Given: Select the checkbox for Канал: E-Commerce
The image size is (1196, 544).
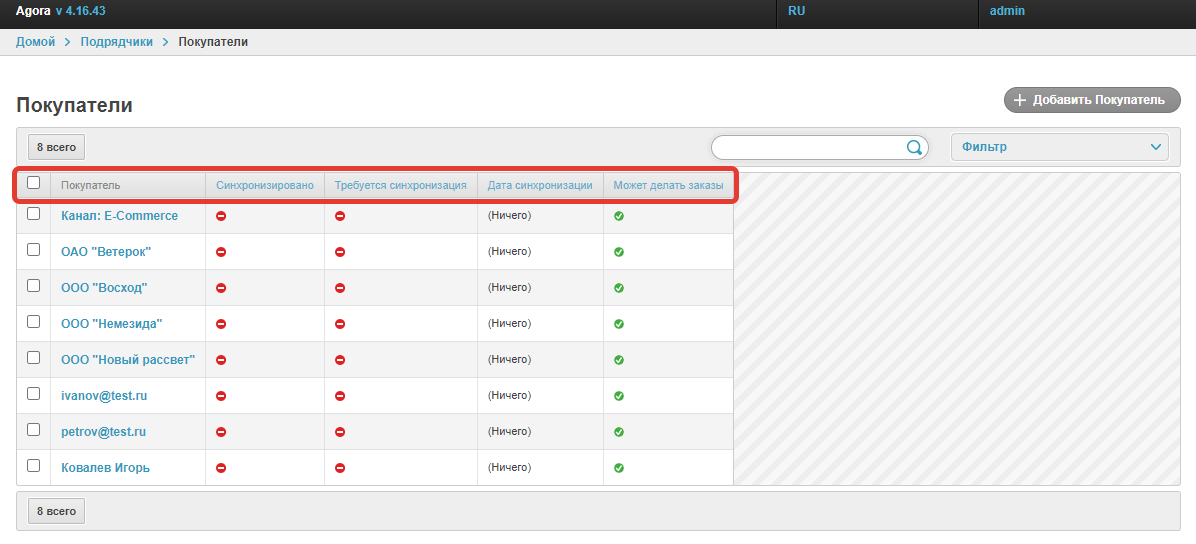Looking at the screenshot, I should tap(34, 214).
